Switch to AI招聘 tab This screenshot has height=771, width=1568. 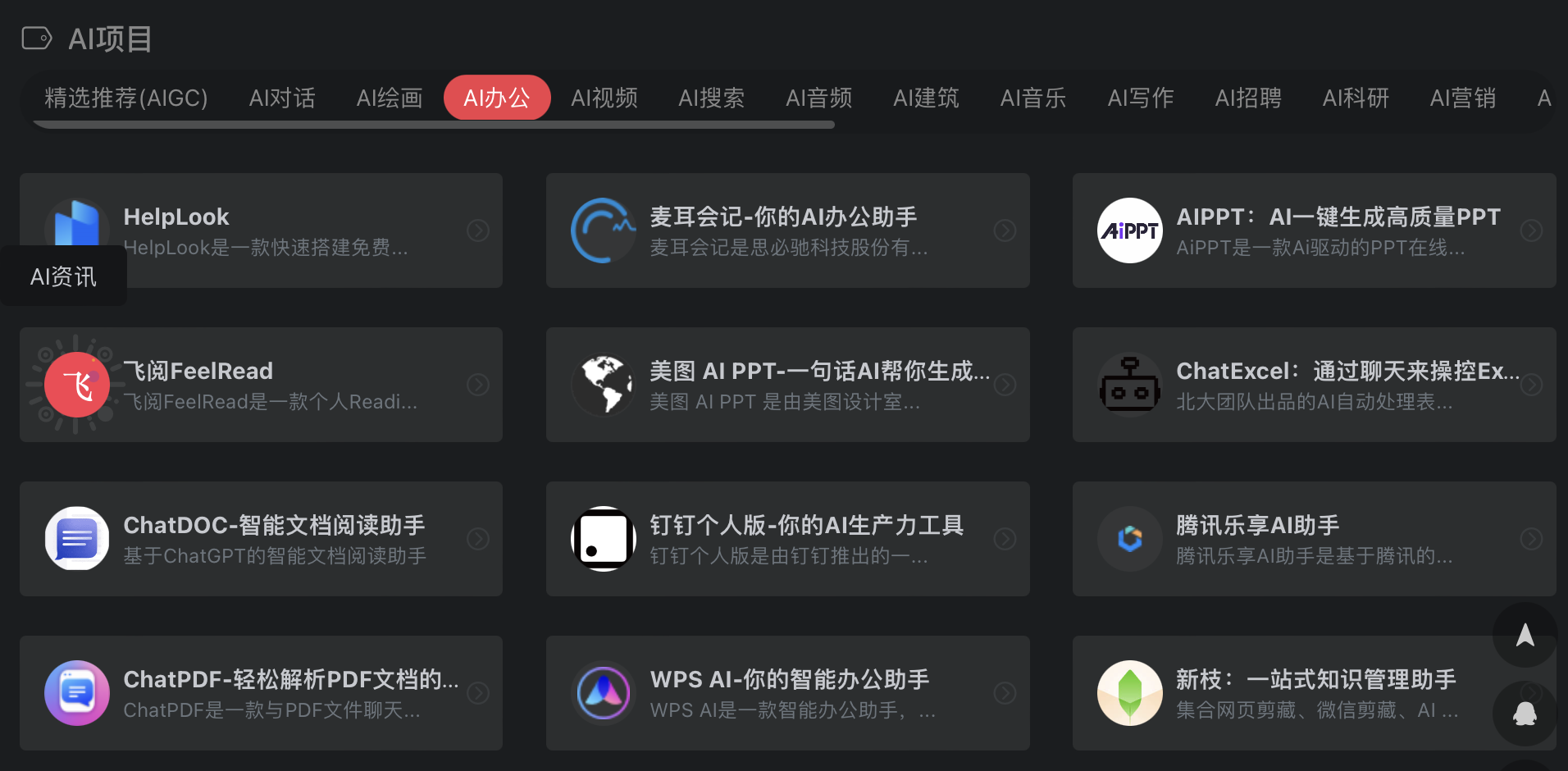click(1248, 98)
